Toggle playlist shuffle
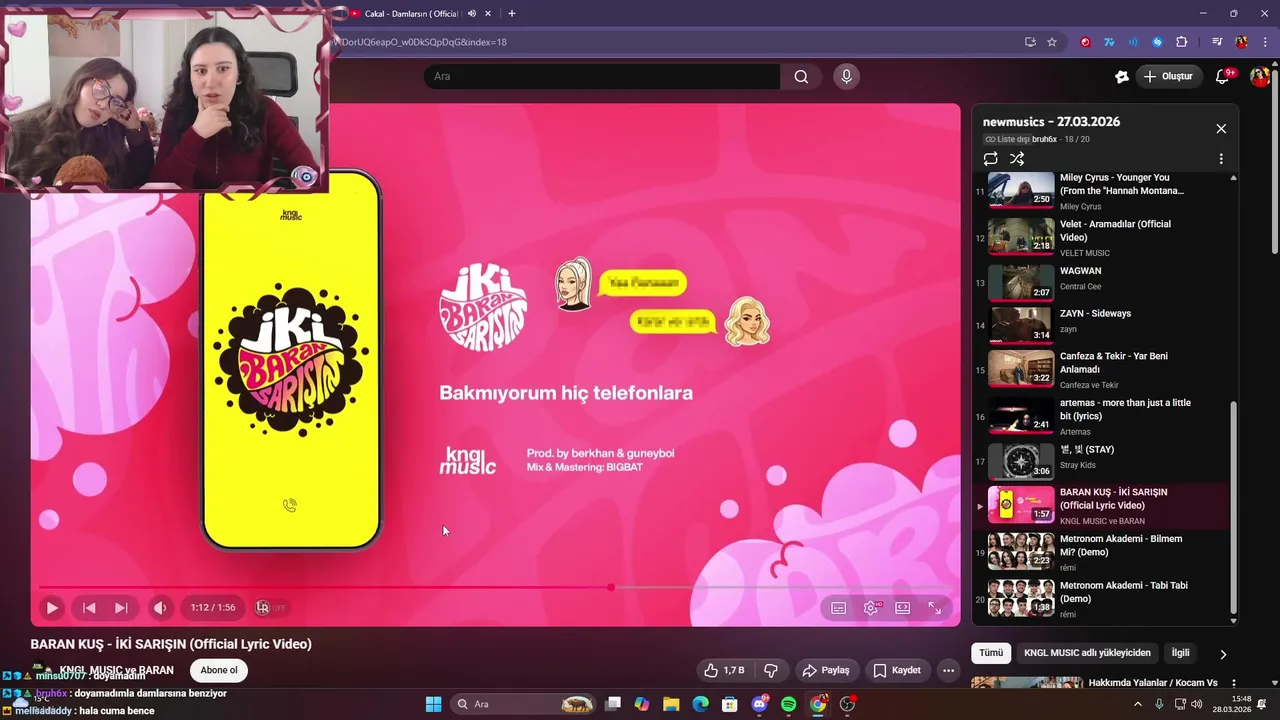Viewport: 1280px width, 720px height. click(x=1017, y=159)
